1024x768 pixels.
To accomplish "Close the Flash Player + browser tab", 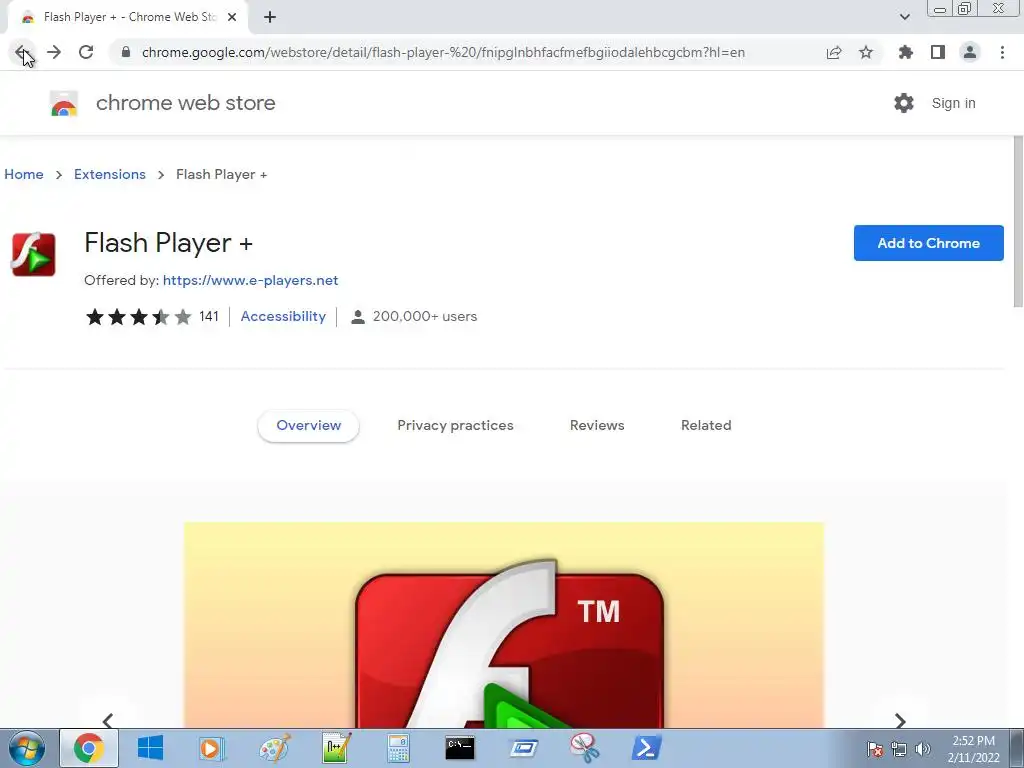I will pos(232,18).
